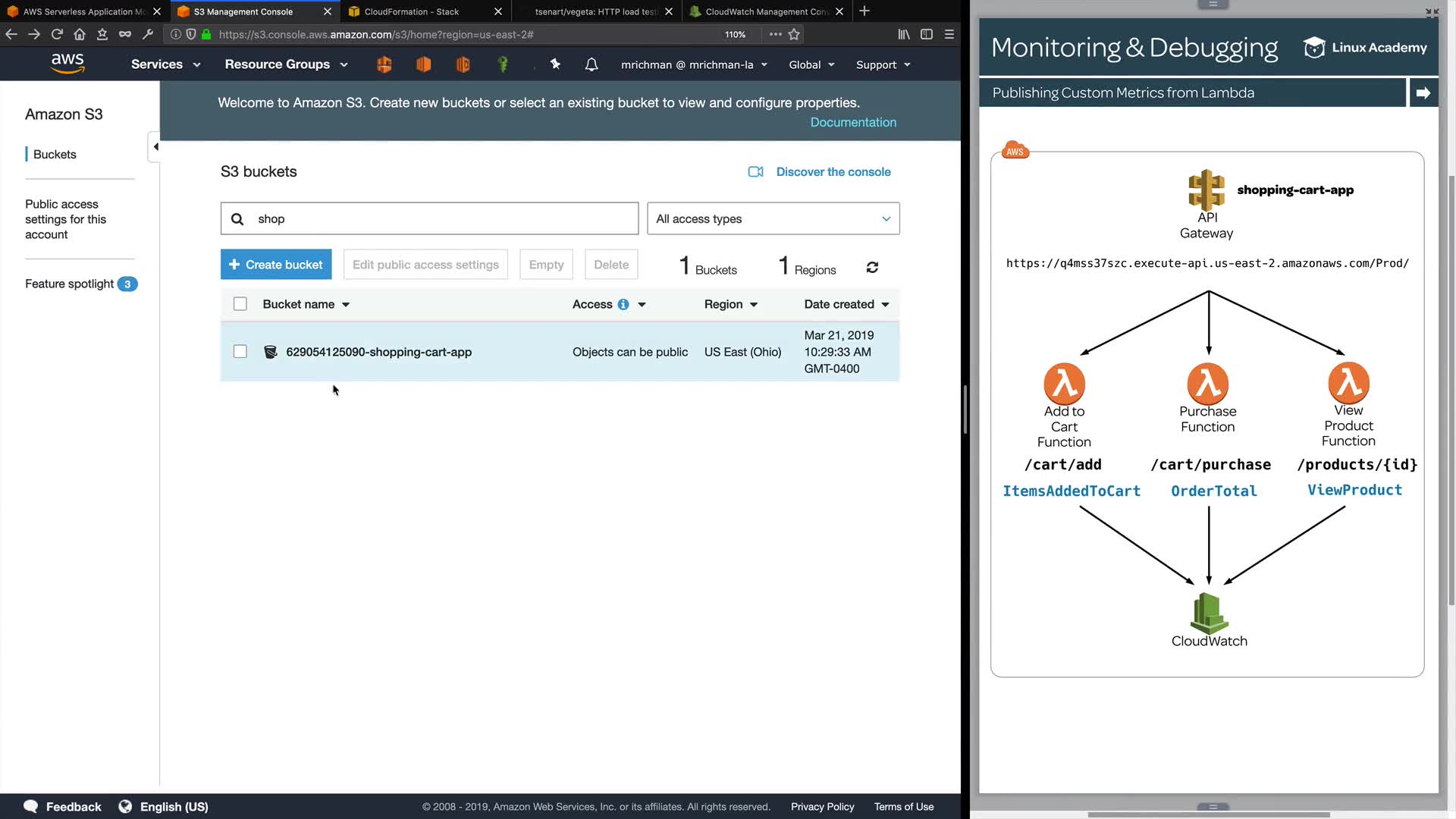
Task: Sort by Bucket name column arrow
Action: tap(346, 305)
